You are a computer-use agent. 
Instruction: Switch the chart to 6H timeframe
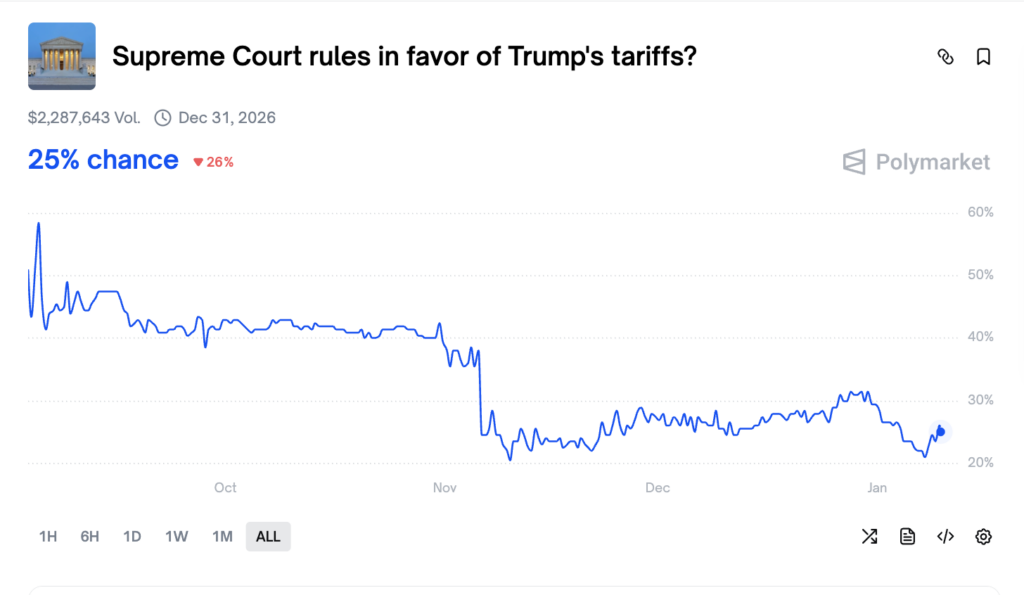click(89, 536)
